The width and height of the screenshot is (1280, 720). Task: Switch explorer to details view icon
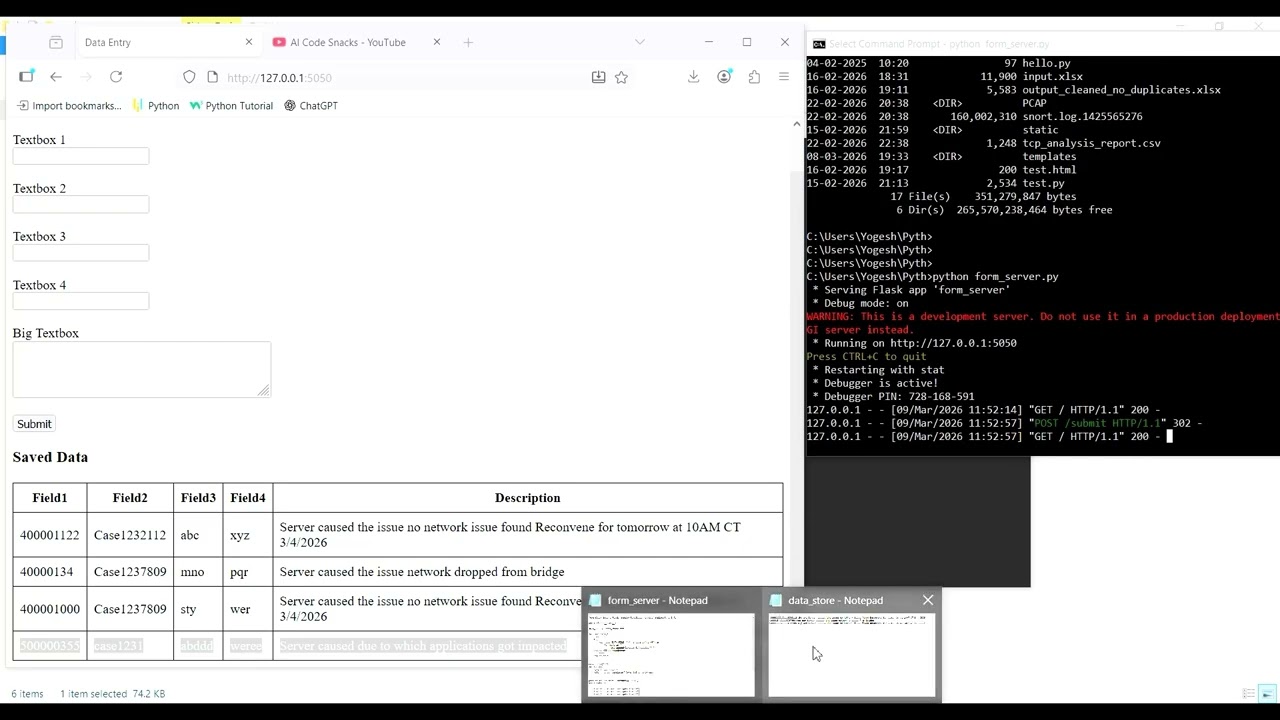[1248, 693]
